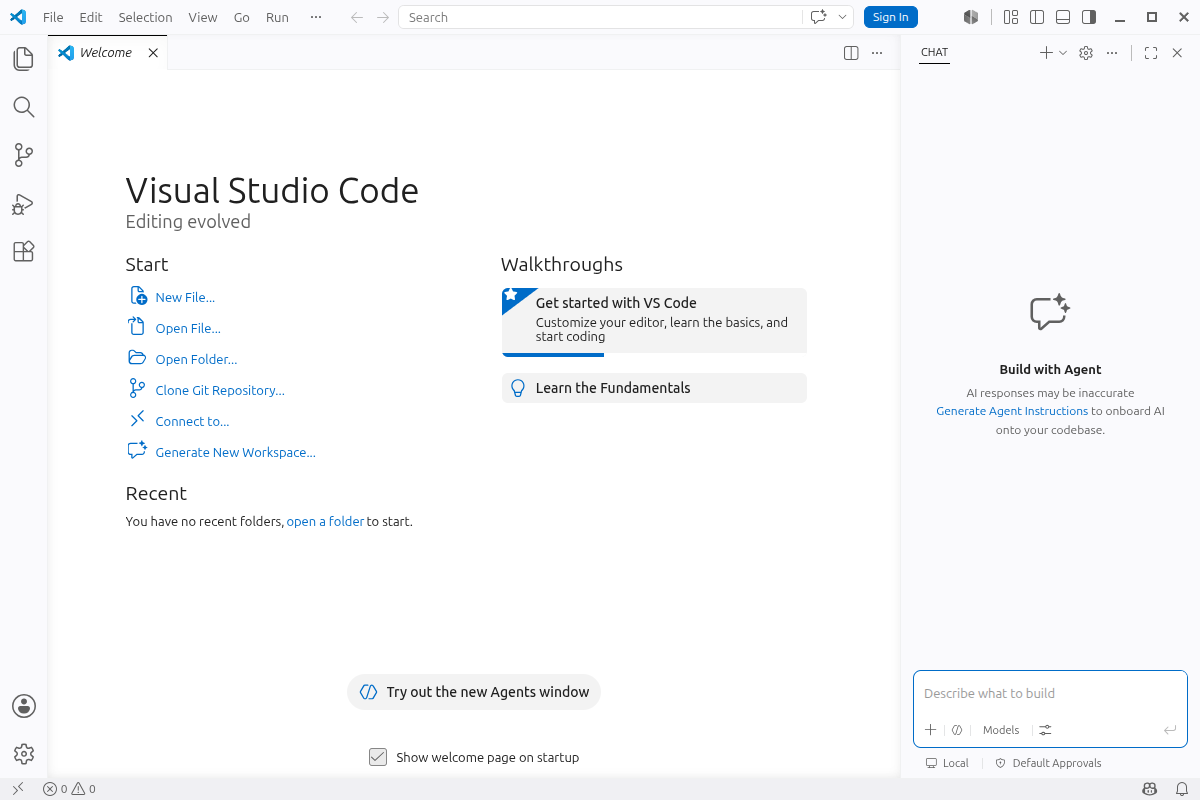Open the Edit menu
Image resolution: width=1200 pixels, height=800 pixels.
(x=91, y=17)
